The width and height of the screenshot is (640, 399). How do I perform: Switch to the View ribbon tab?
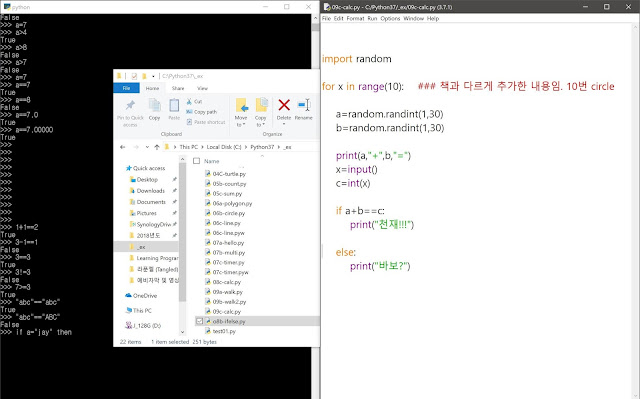(x=202, y=88)
